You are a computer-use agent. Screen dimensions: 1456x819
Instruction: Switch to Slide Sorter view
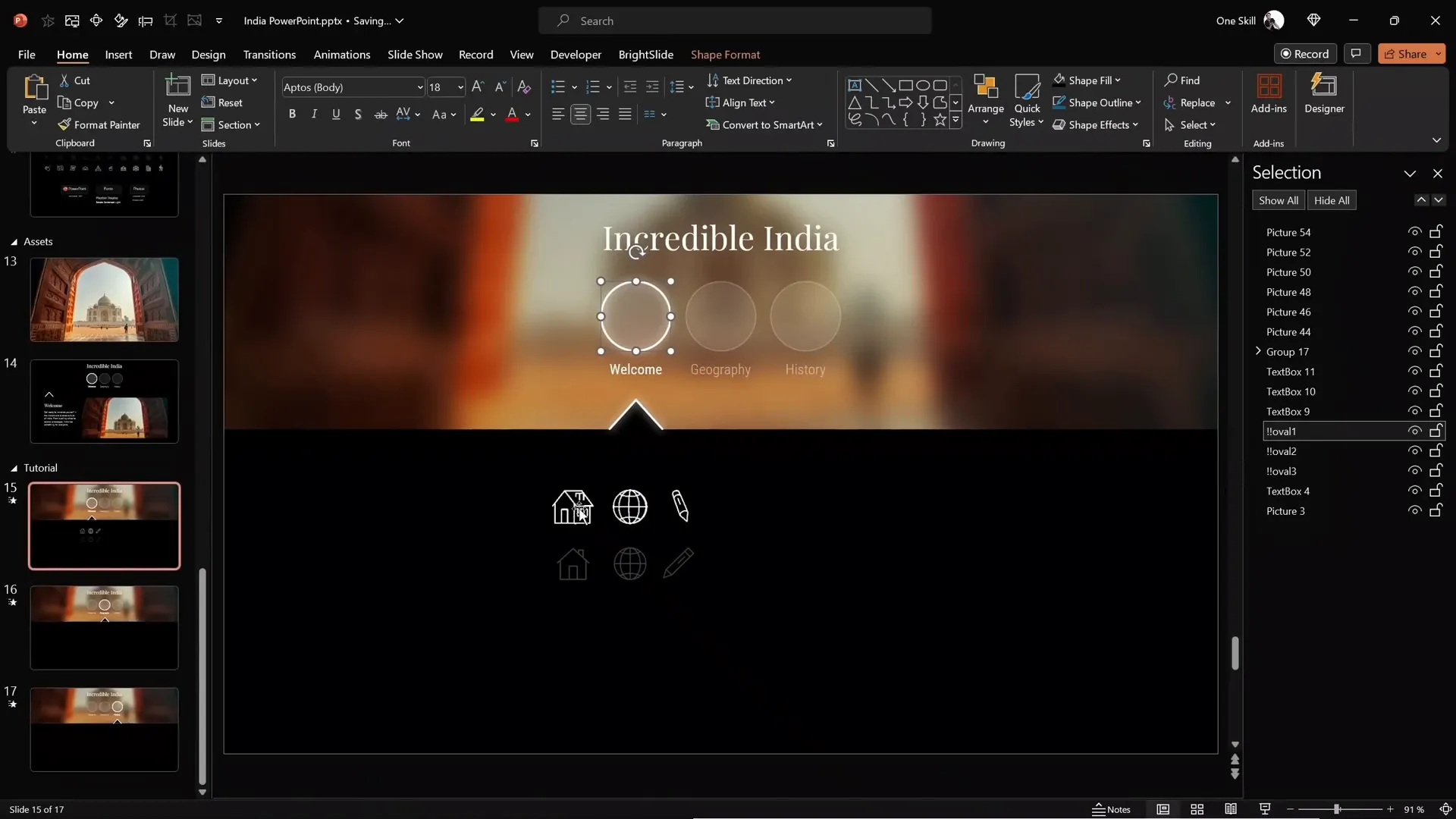pyautogui.click(x=1197, y=809)
